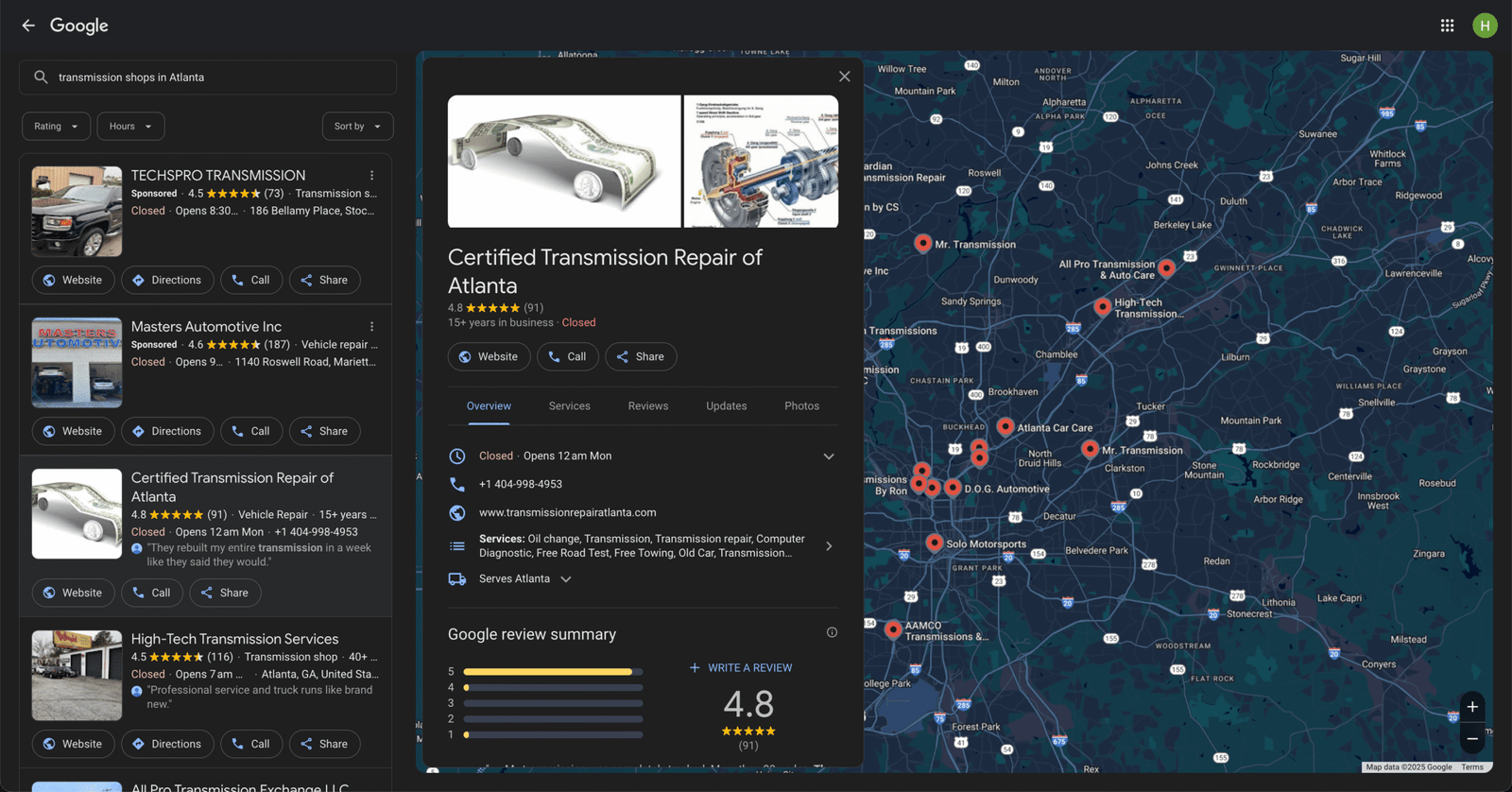1512x792 pixels.
Task: Click the 5-star rating bar
Action: [553, 672]
